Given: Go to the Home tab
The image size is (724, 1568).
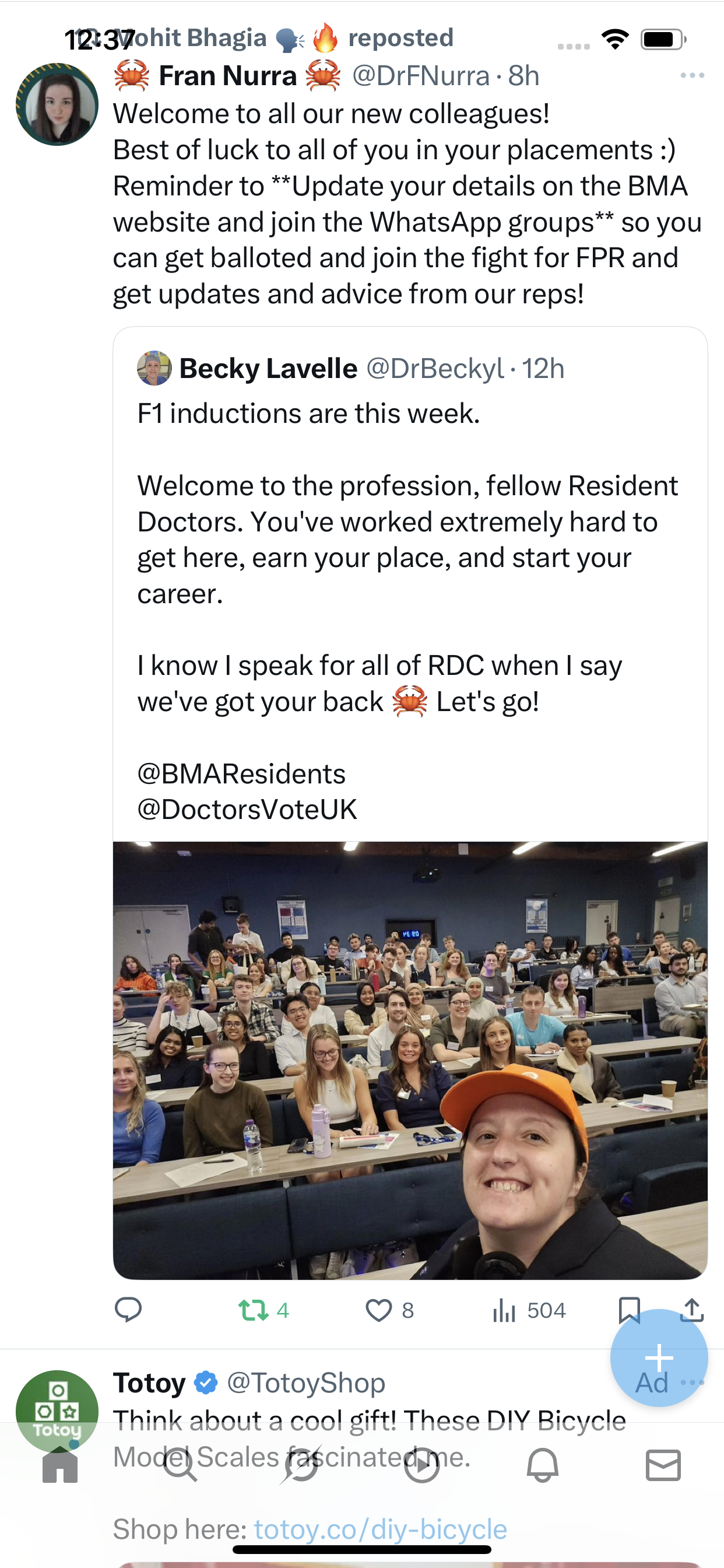Looking at the screenshot, I should [x=60, y=1466].
